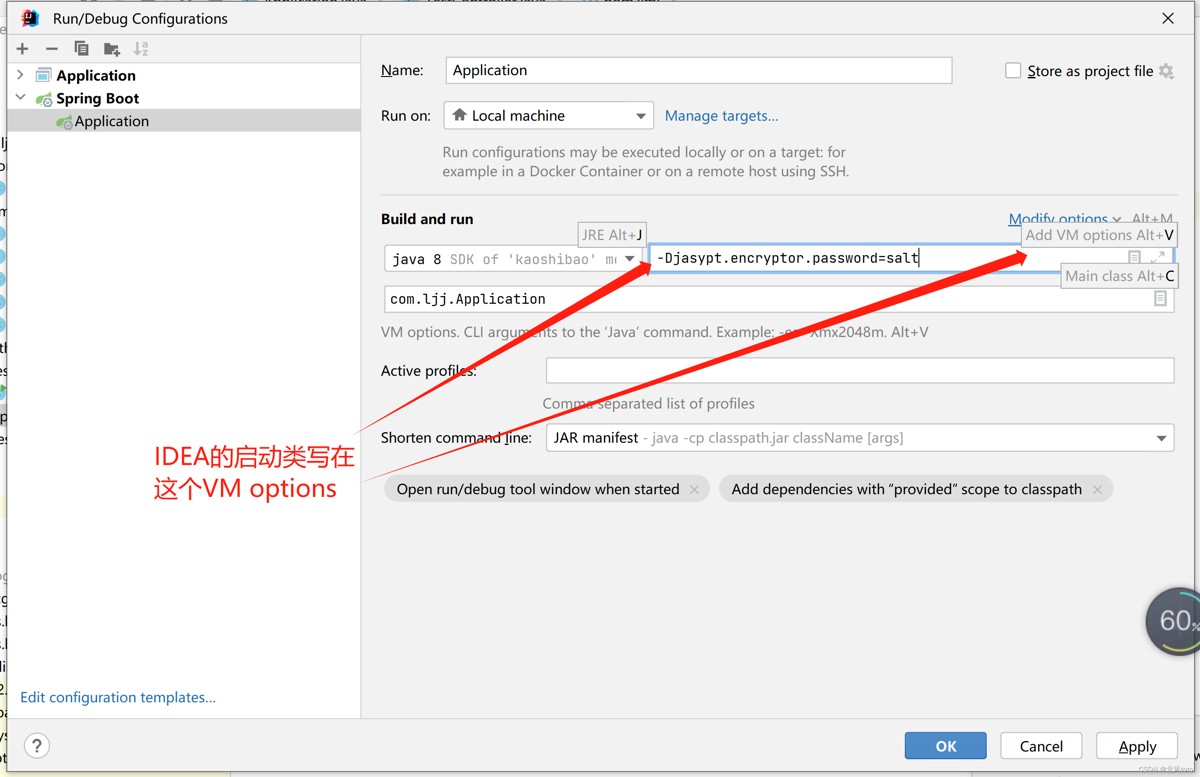The width and height of the screenshot is (1200, 777).
Task: Sort configurations alphabetically
Action: coord(141,49)
